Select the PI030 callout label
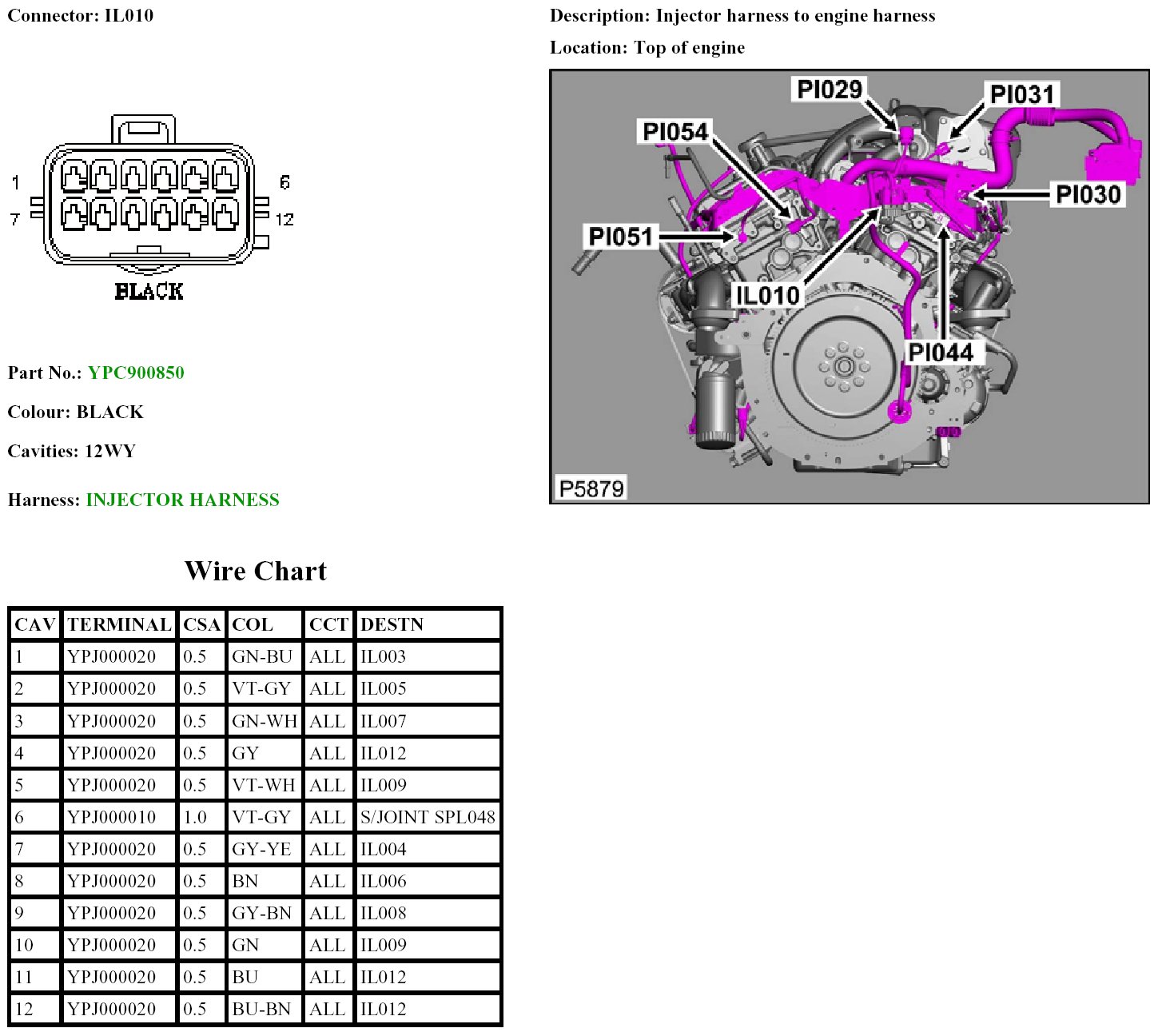This screenshot has height=1036, width=1158. pyautogui.click(x=1088, y=194)
